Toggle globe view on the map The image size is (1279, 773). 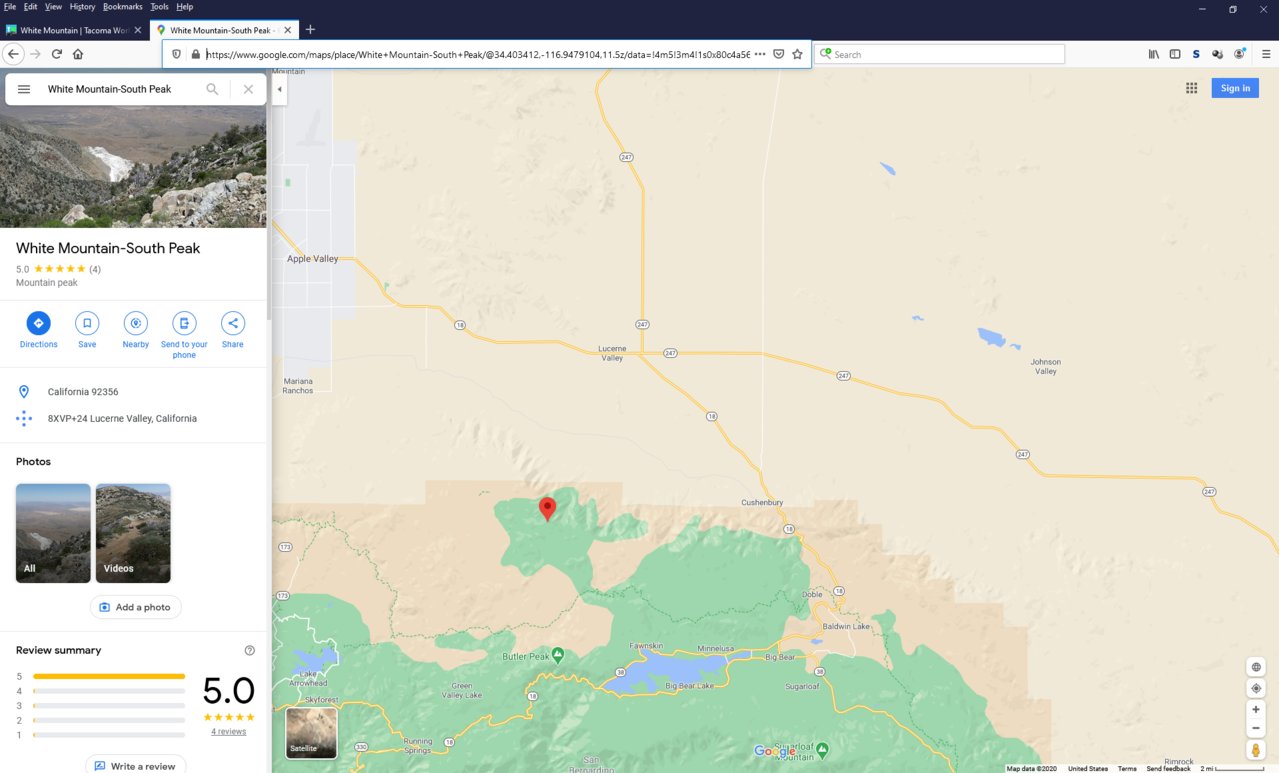point(1256,667)
